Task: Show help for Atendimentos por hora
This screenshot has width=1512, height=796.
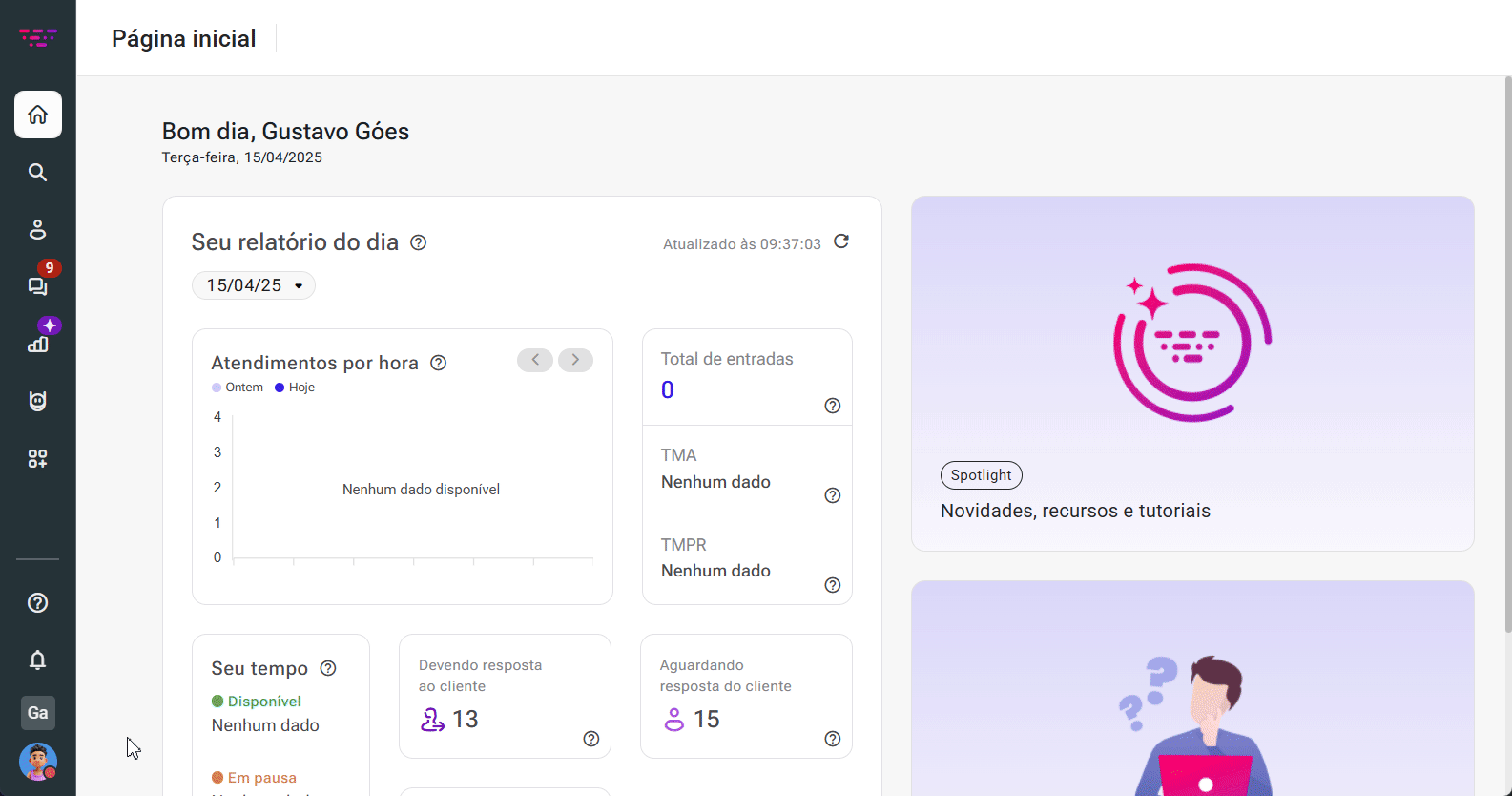Action: click(x=439, y=363)
